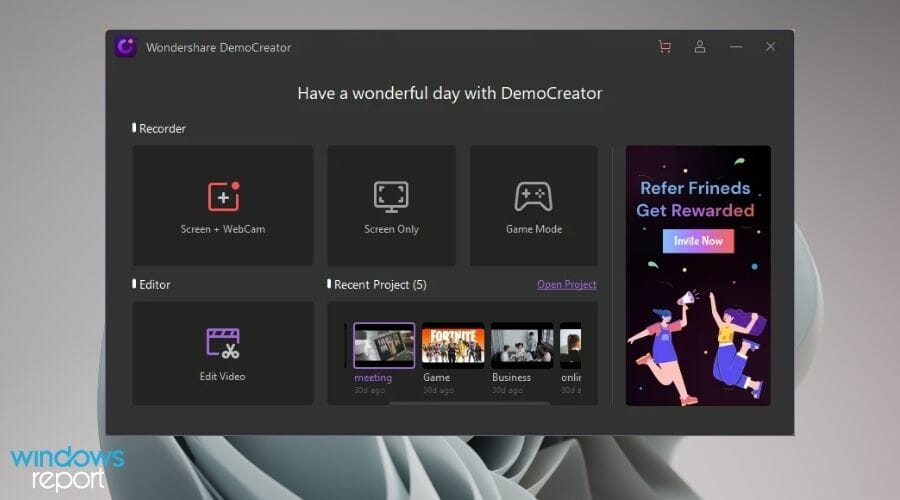Click the 'meeting' project name

pos(373,378)
